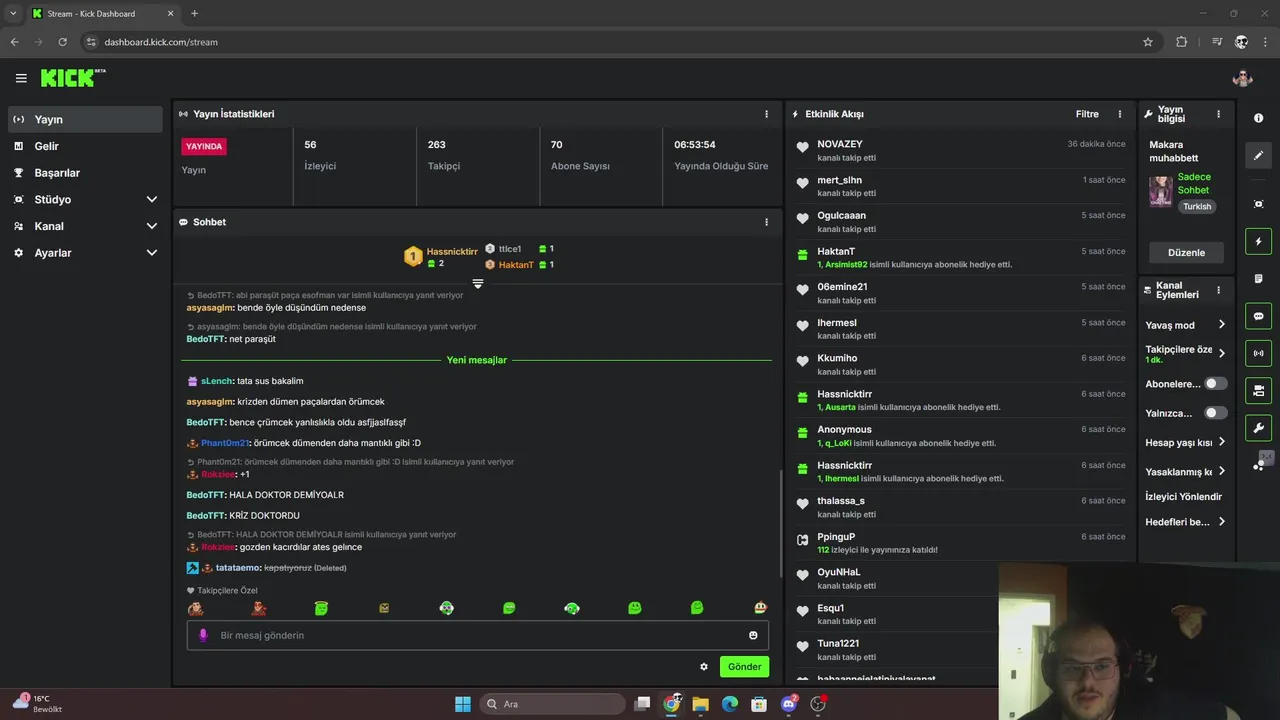Click the Sadece Sohbet category link
The height and width of the screenshot is (720, 1280).
[1194, 183]
